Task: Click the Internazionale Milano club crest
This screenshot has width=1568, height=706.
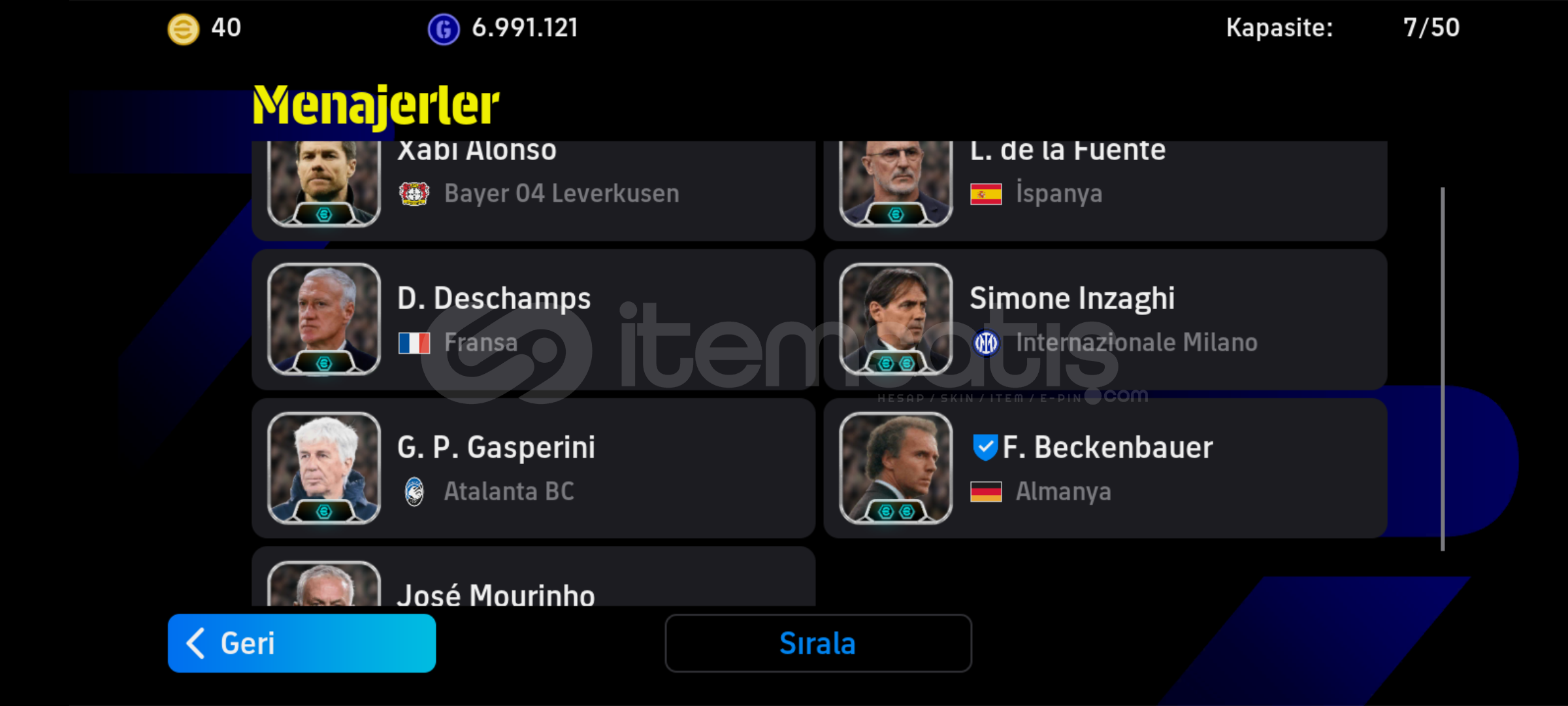Action: [986, 343]
